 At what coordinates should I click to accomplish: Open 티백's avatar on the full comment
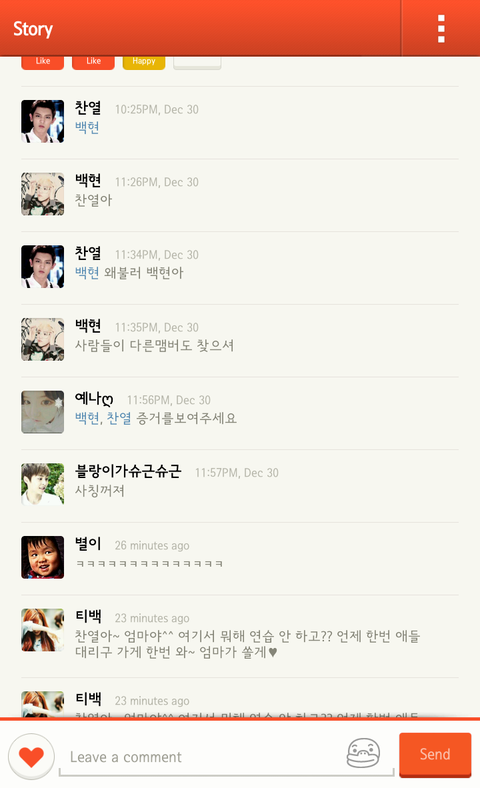[43, 630]
